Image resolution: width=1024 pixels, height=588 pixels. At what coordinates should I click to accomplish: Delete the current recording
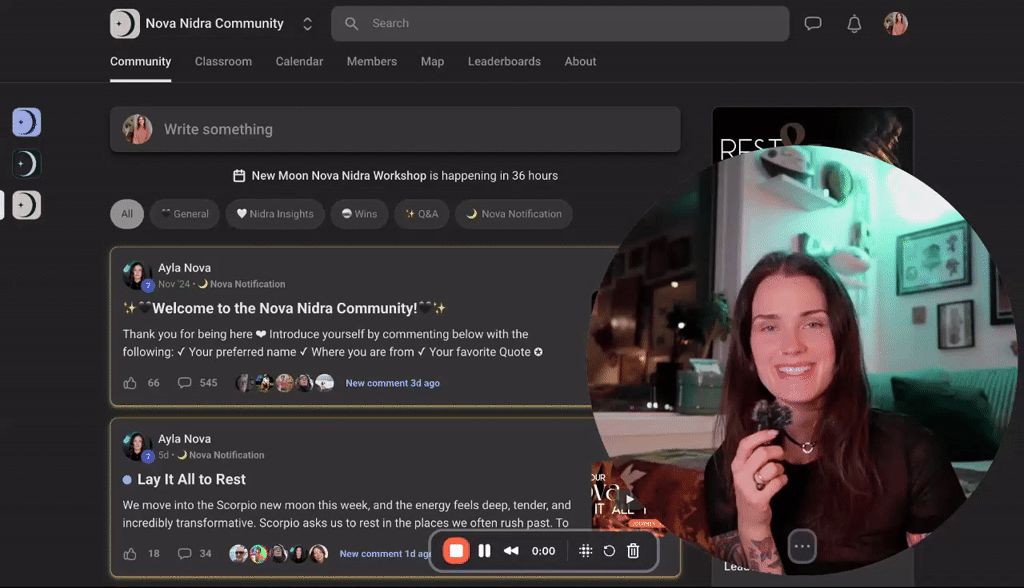(633, 550)
